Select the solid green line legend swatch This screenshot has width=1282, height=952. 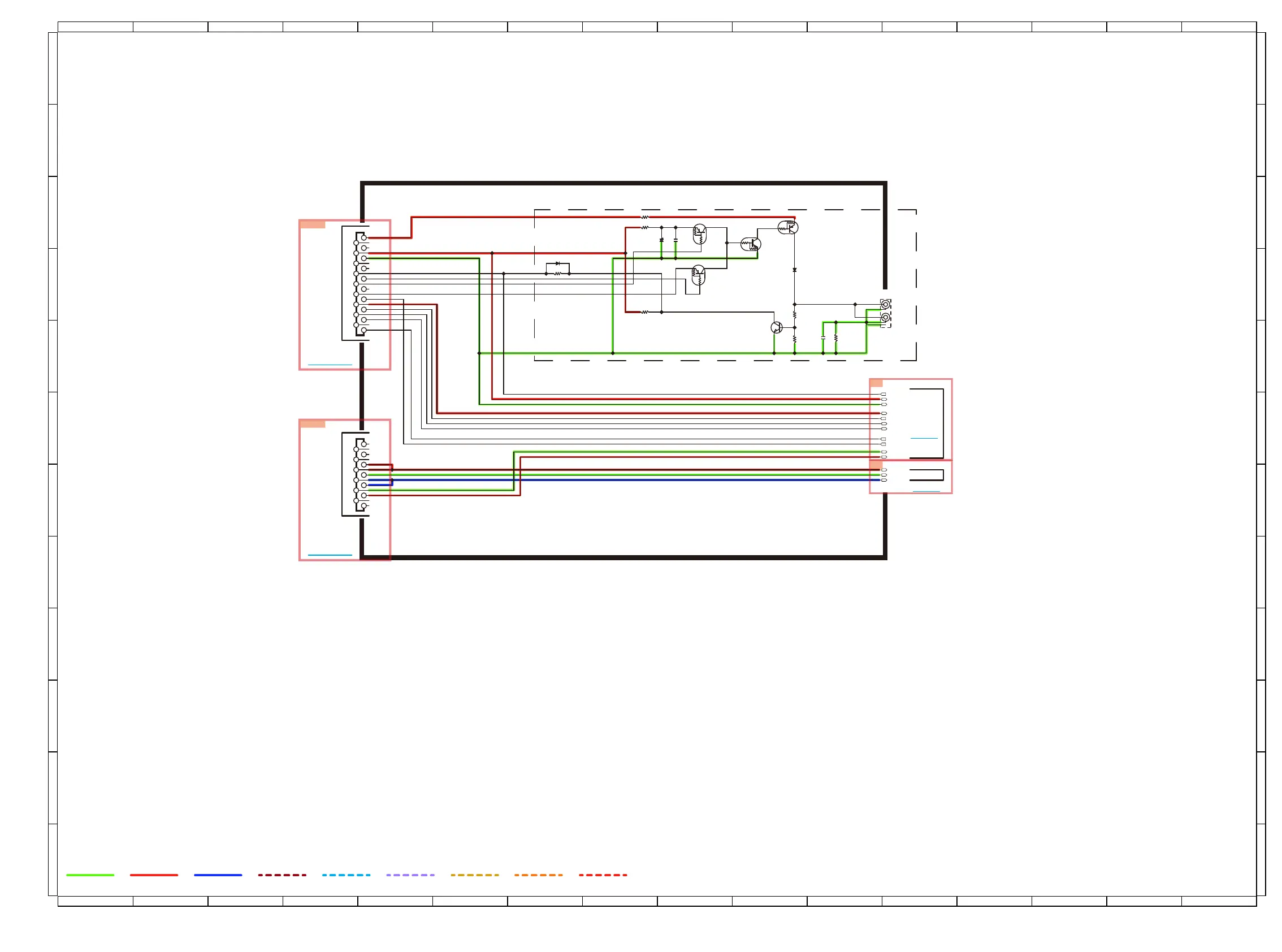[x=90, y=875]
